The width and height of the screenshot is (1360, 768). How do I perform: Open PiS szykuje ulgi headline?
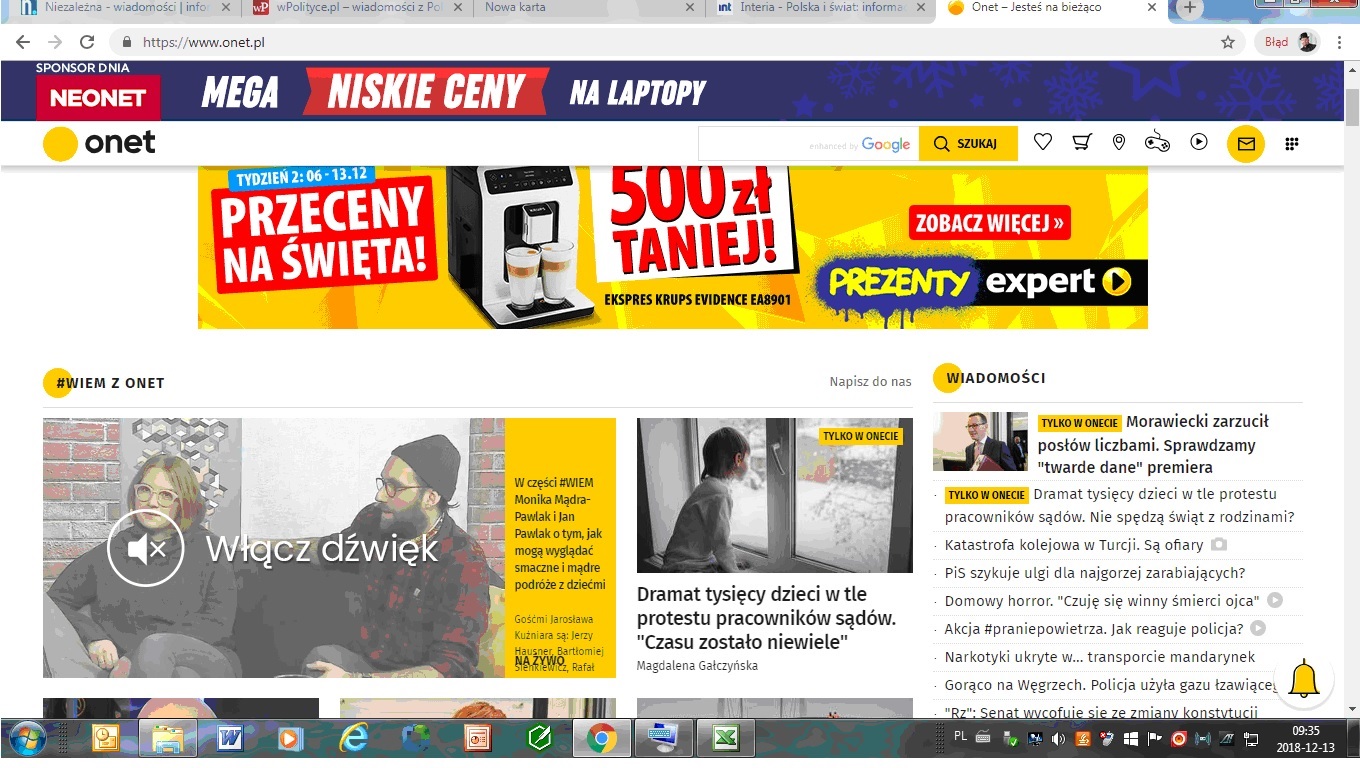point(1095,573)
